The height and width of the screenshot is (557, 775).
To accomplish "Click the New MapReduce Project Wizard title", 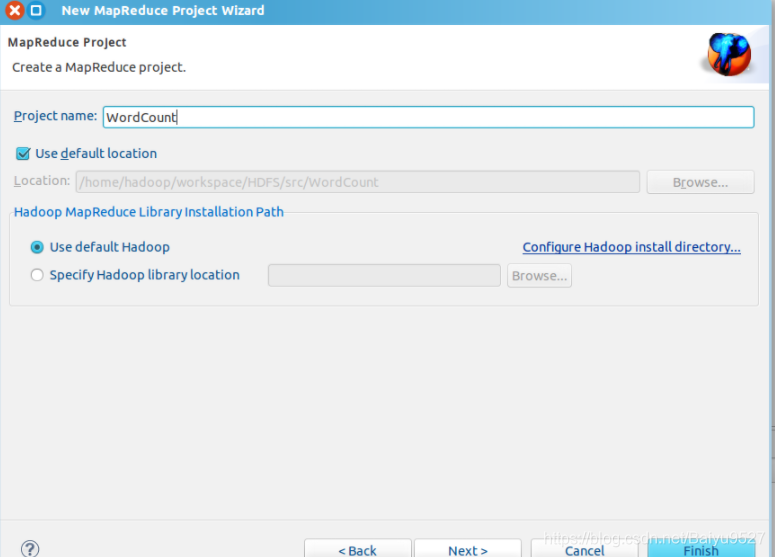I will pos(163,10).
